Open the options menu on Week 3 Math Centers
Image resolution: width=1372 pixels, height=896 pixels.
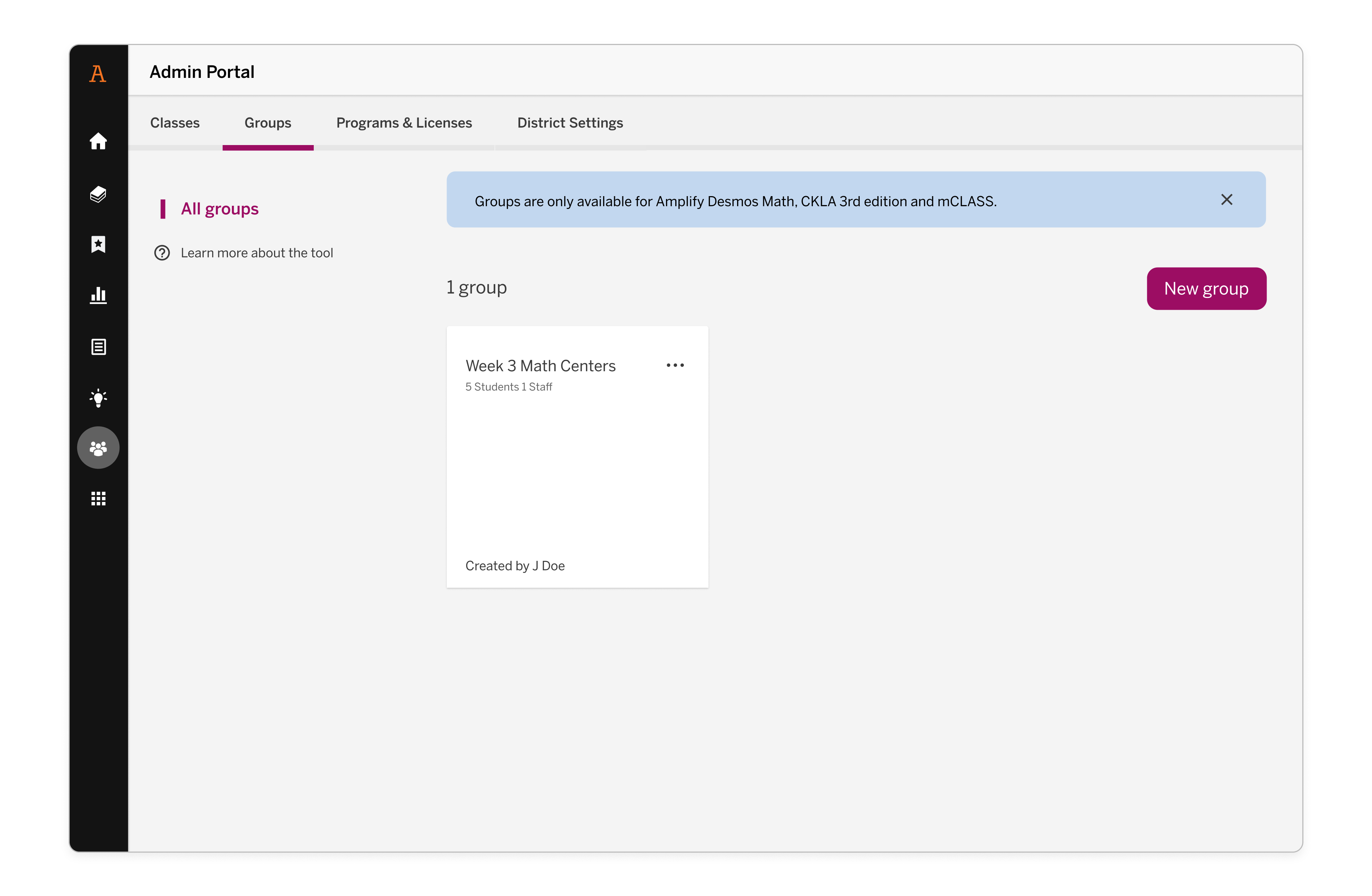tap(675, 365)
